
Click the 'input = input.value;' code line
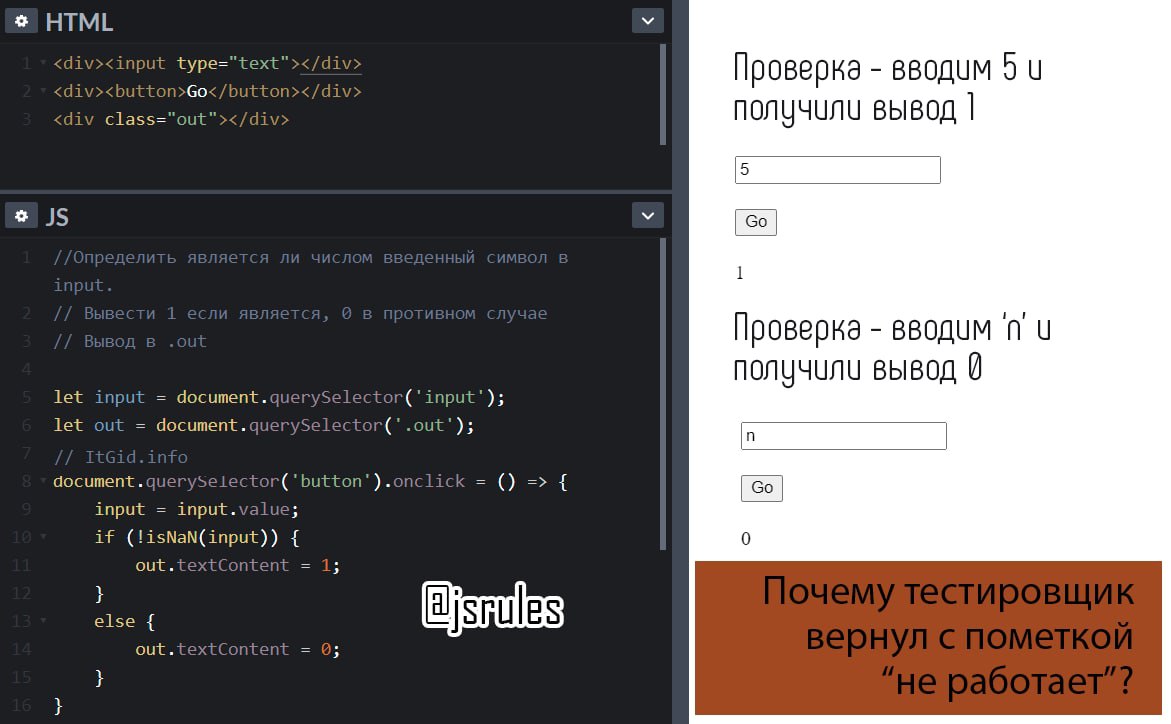(x=196, y=509)
